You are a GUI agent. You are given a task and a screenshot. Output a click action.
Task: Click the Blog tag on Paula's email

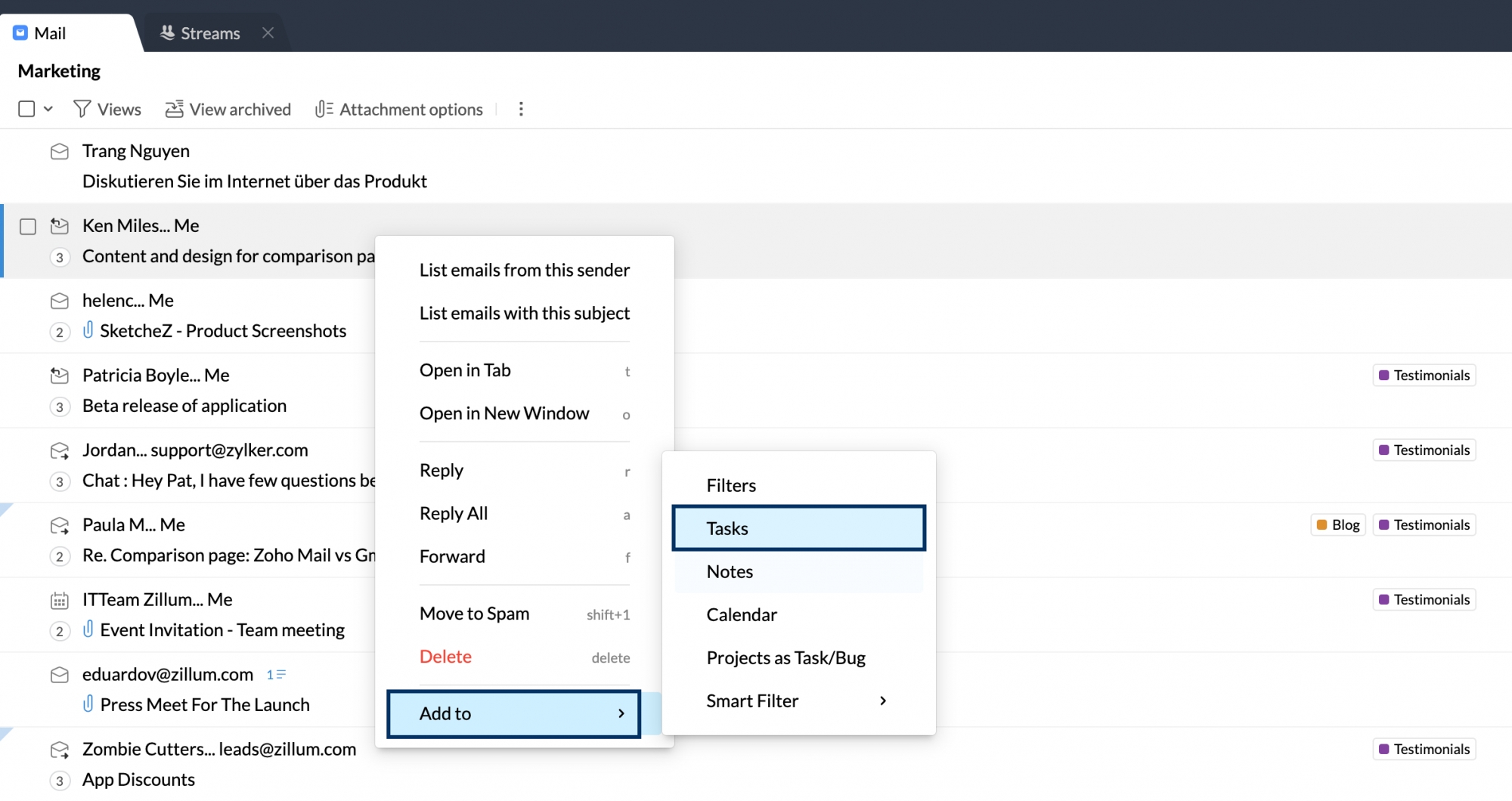tap(1337, 525)
